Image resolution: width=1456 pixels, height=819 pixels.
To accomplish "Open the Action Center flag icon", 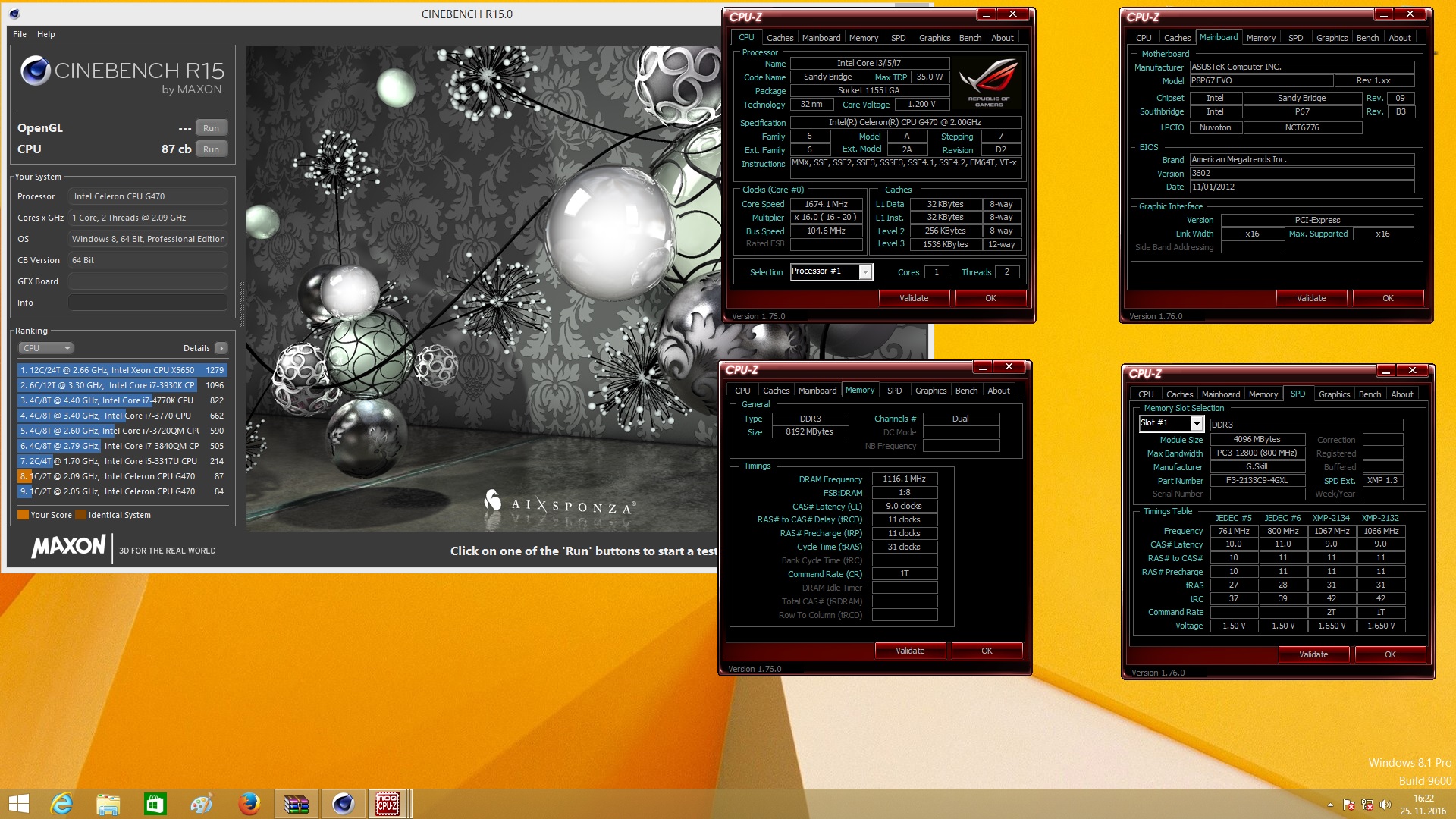I will pyautogui.click(x=1348, y=805).
